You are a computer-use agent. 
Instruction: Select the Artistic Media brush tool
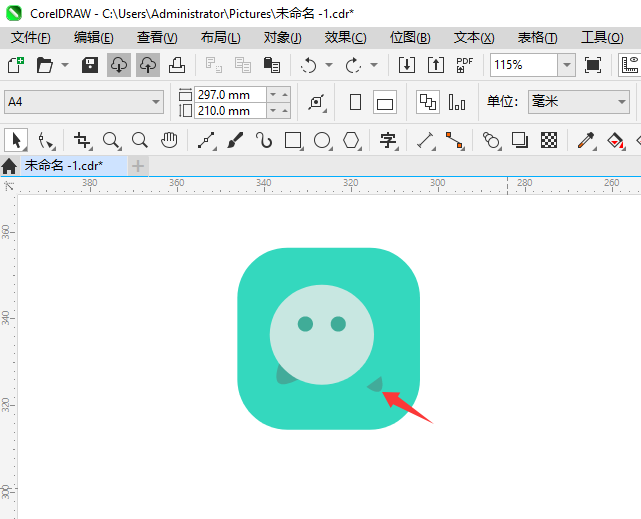(235, 141)
